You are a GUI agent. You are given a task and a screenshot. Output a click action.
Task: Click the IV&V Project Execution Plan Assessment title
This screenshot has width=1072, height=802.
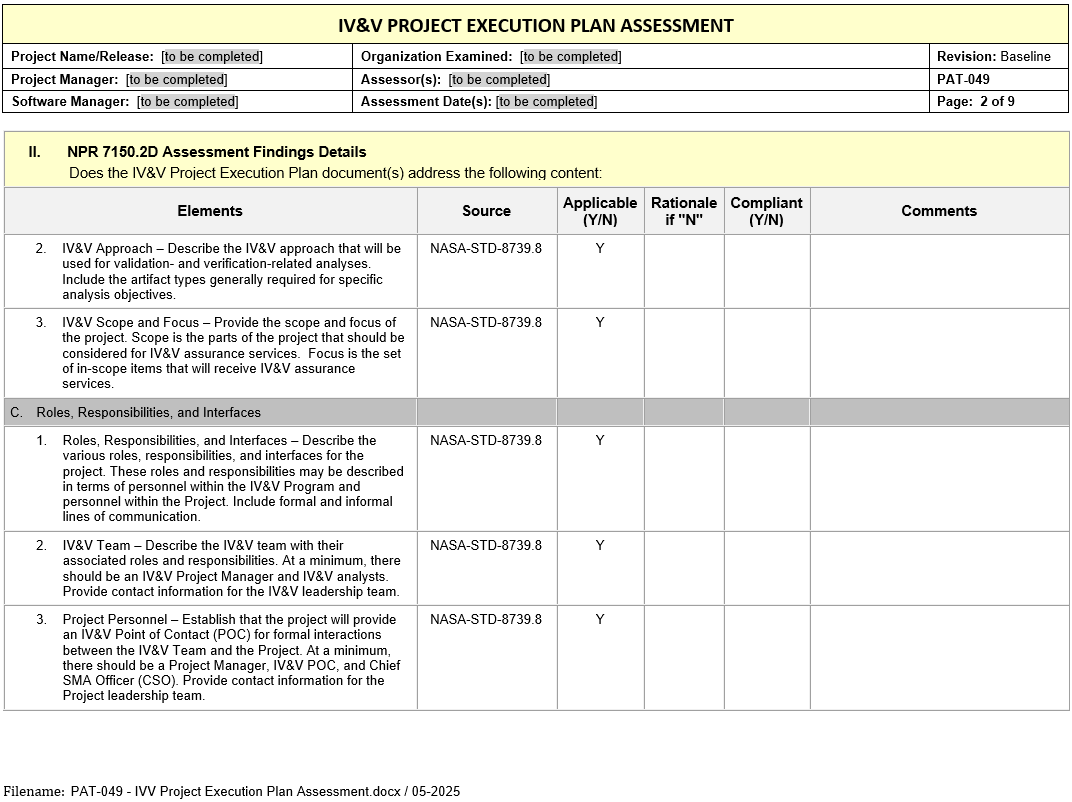[536, 26]
